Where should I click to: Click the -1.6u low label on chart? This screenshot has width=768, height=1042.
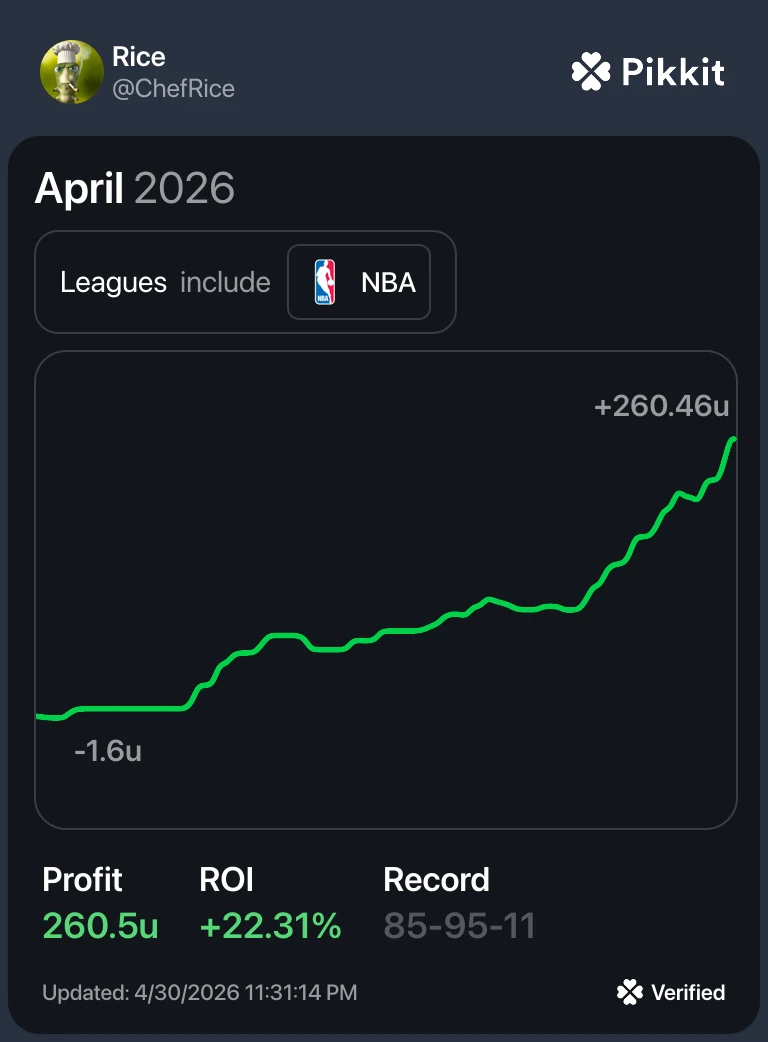108,751
